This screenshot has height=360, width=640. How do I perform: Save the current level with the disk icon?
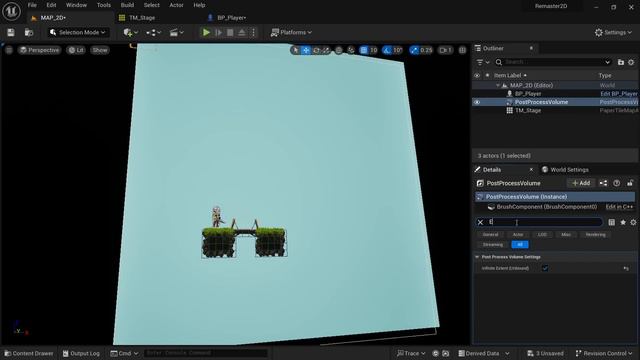[x=11, y=32]
